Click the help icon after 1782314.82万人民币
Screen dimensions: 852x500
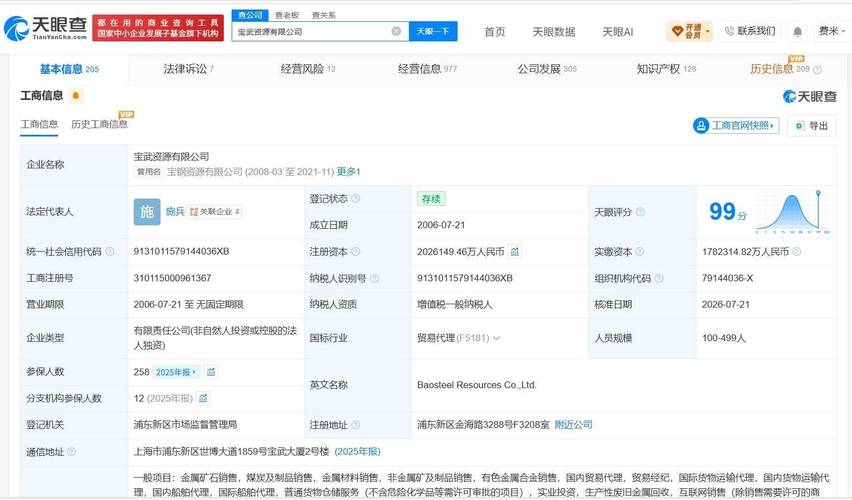point(797,252)
